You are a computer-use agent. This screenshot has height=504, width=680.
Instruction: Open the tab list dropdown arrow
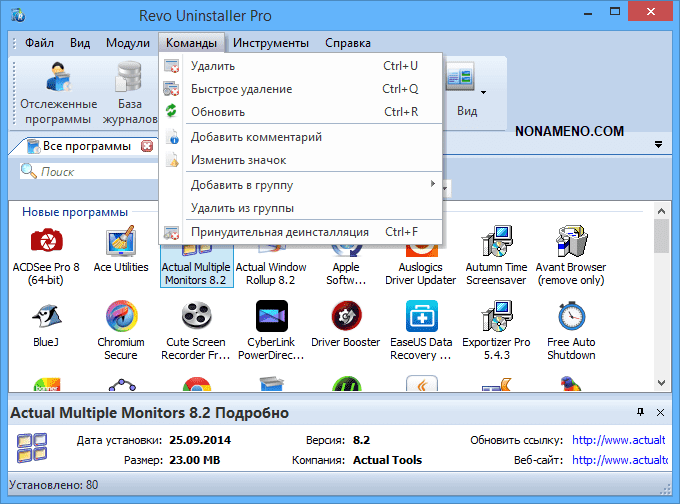[659, 145]
